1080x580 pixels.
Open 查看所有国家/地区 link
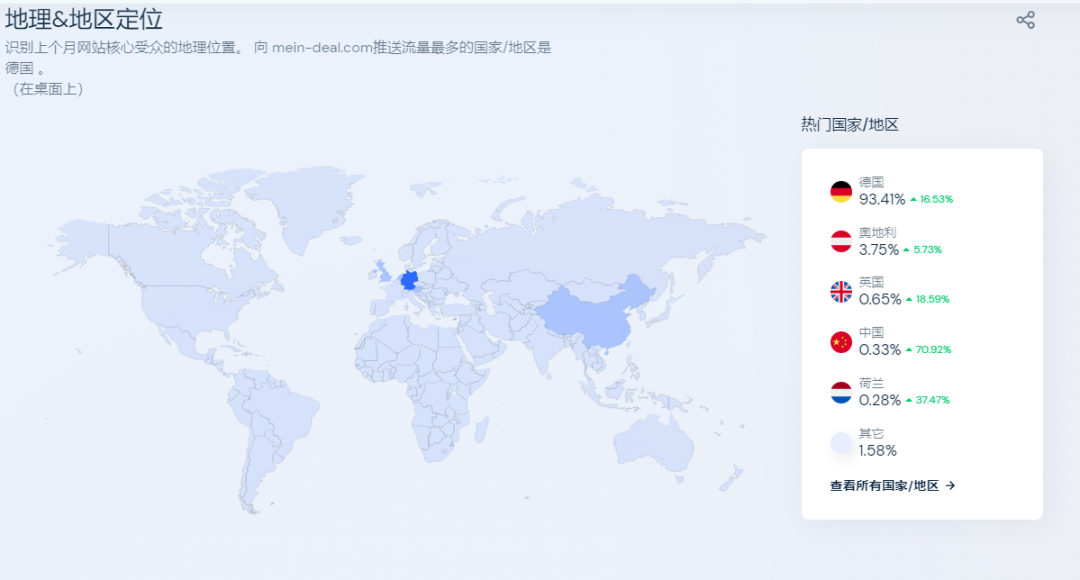(885, 486)
